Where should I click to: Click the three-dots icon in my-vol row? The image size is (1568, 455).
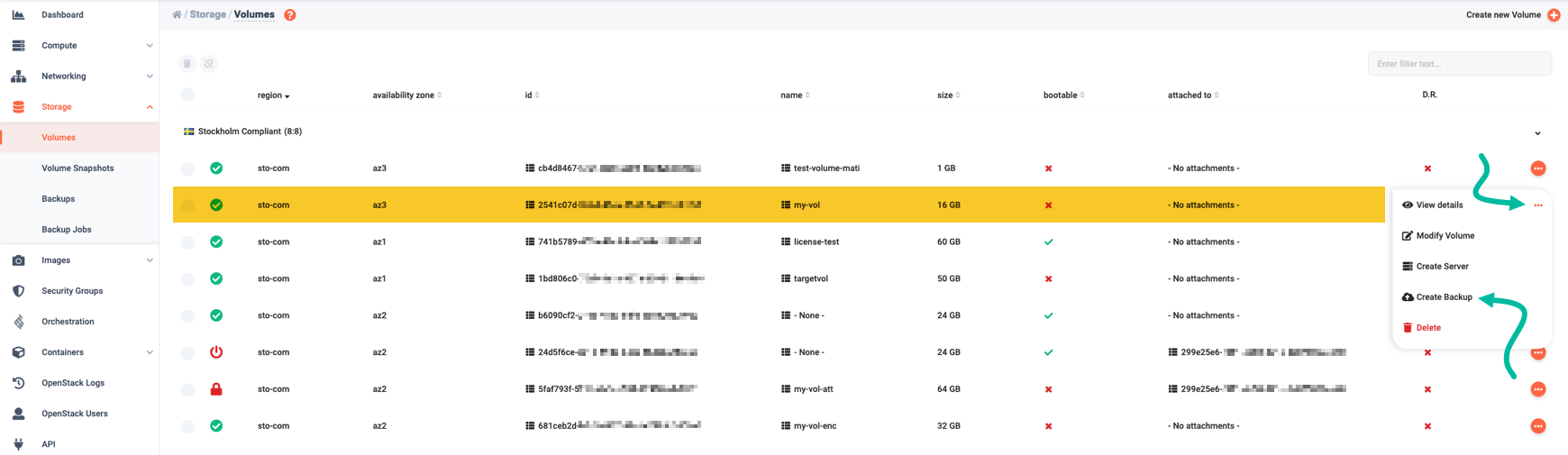[1538, 205]
